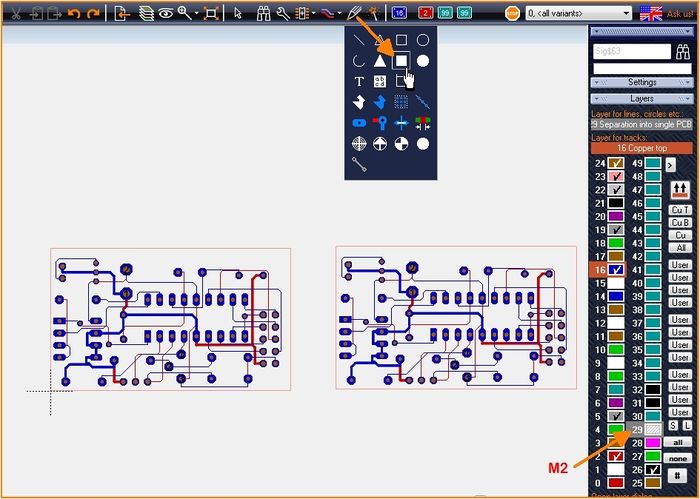Viewport: 700px width, 499px height.
Task: Toggle the layer 24 visibility checkbox
Action: pos(617,162)
